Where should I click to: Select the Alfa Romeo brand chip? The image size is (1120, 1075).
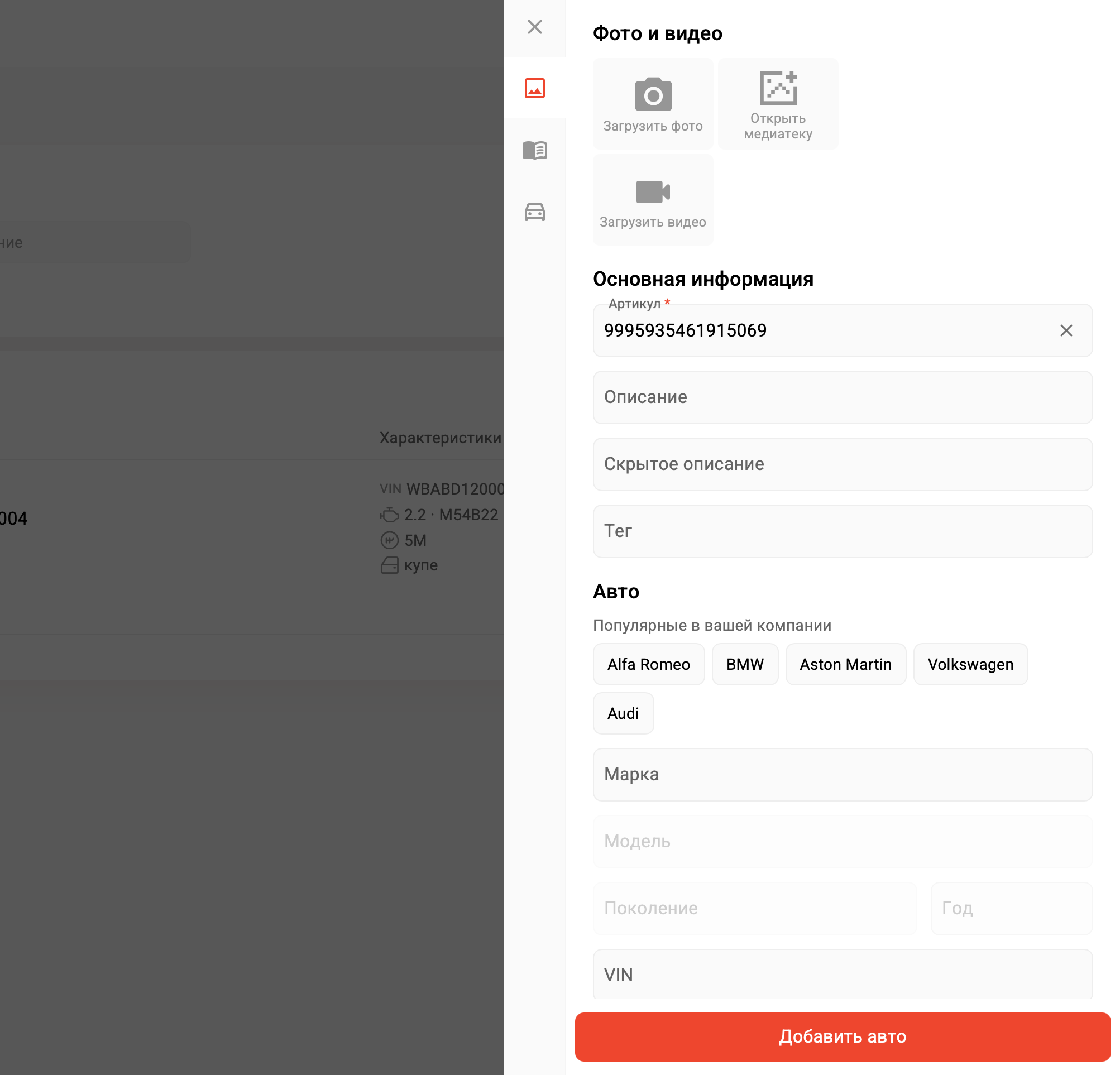648,664
